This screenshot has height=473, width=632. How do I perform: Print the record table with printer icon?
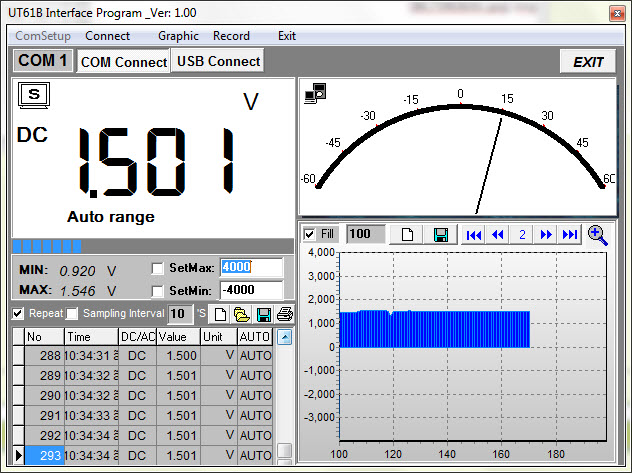[285, 314]
